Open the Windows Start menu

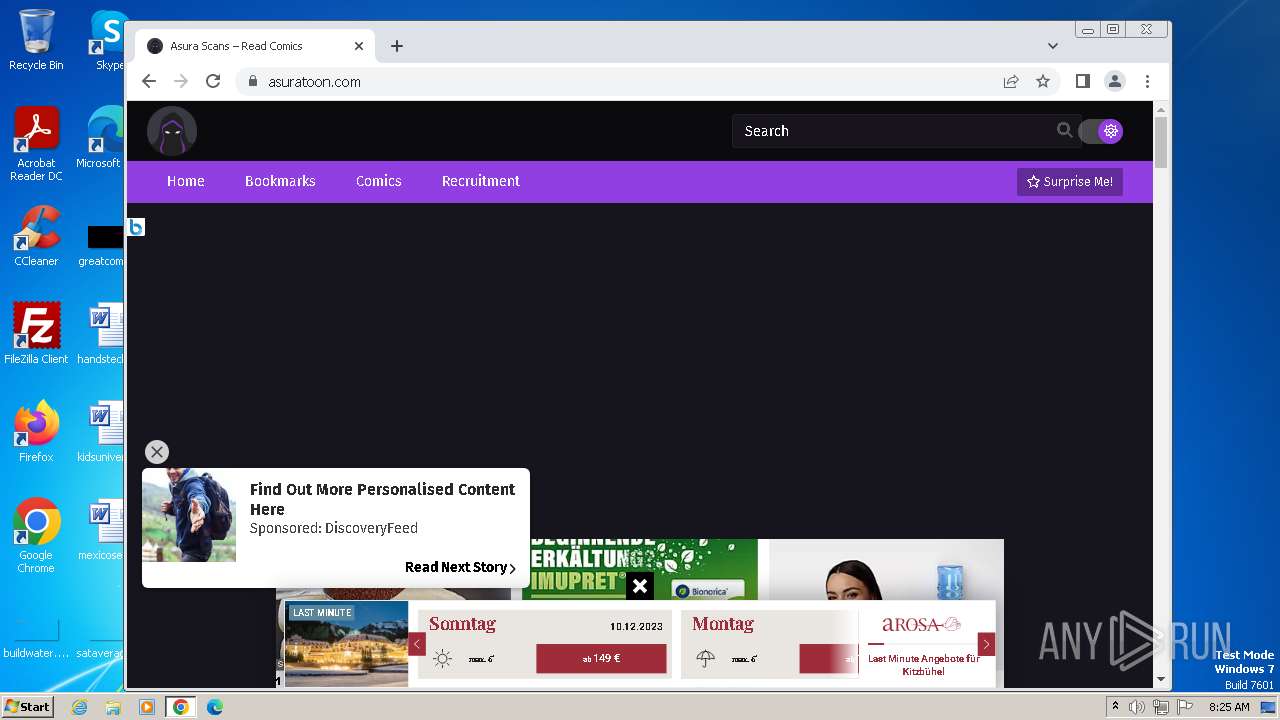27,707
